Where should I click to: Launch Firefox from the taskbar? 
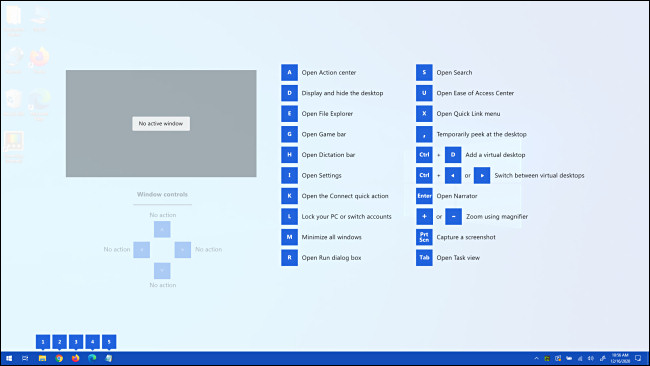pyautogui.click(x=75, y=358)
